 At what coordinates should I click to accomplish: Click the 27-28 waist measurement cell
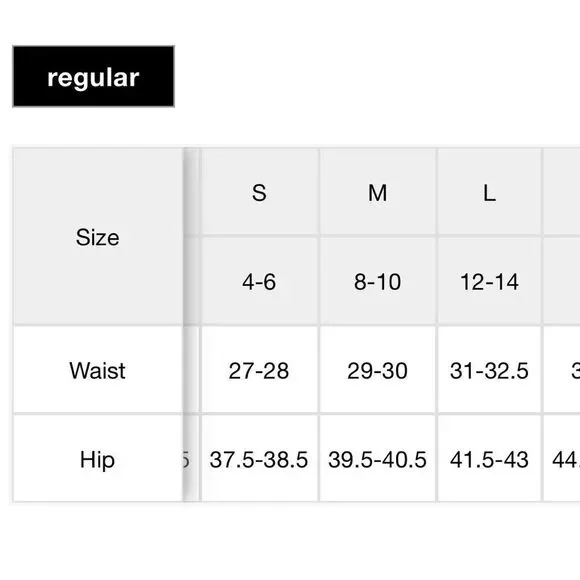259,370
